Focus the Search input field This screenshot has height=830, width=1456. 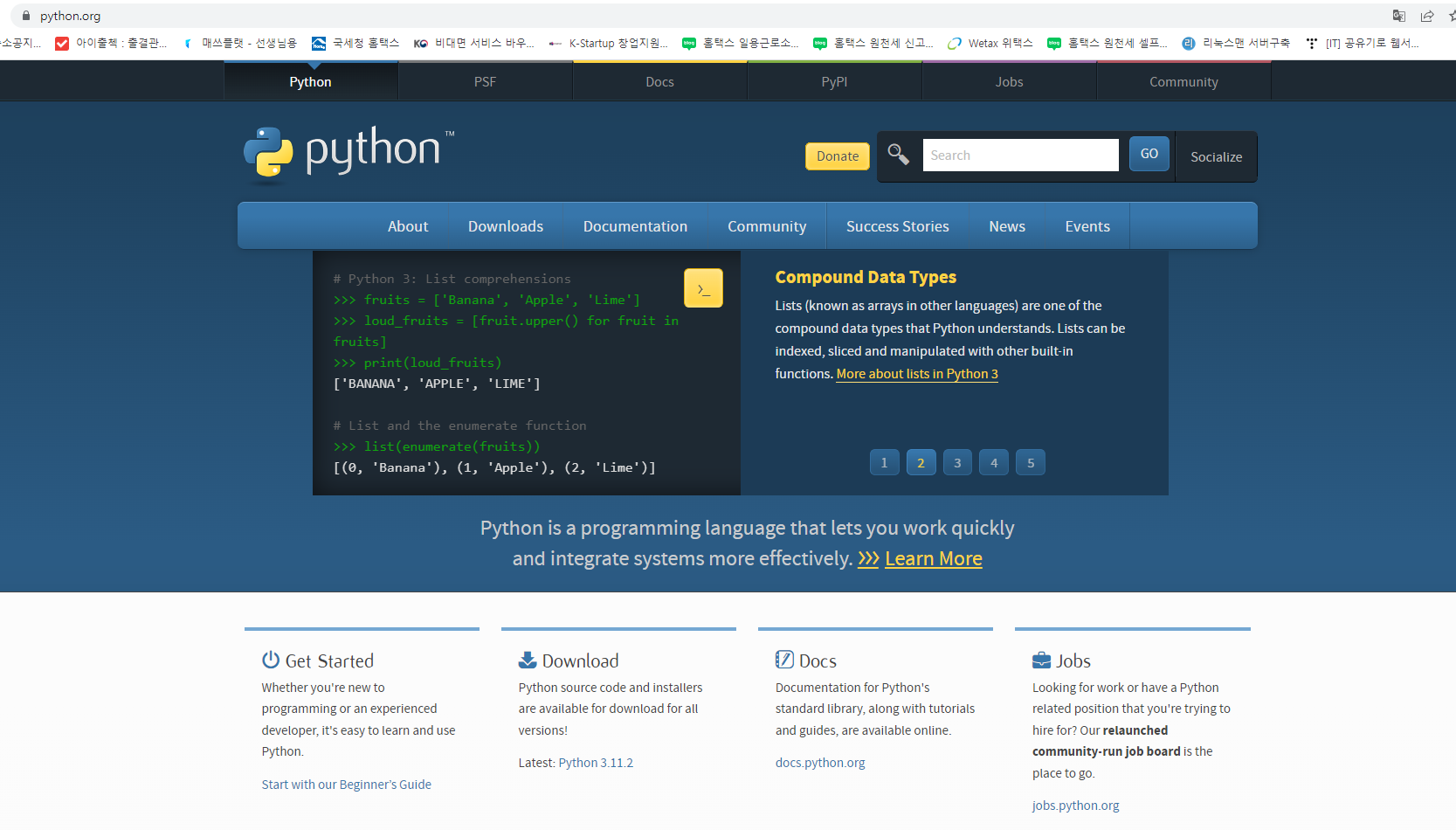tap(1020, 156)
